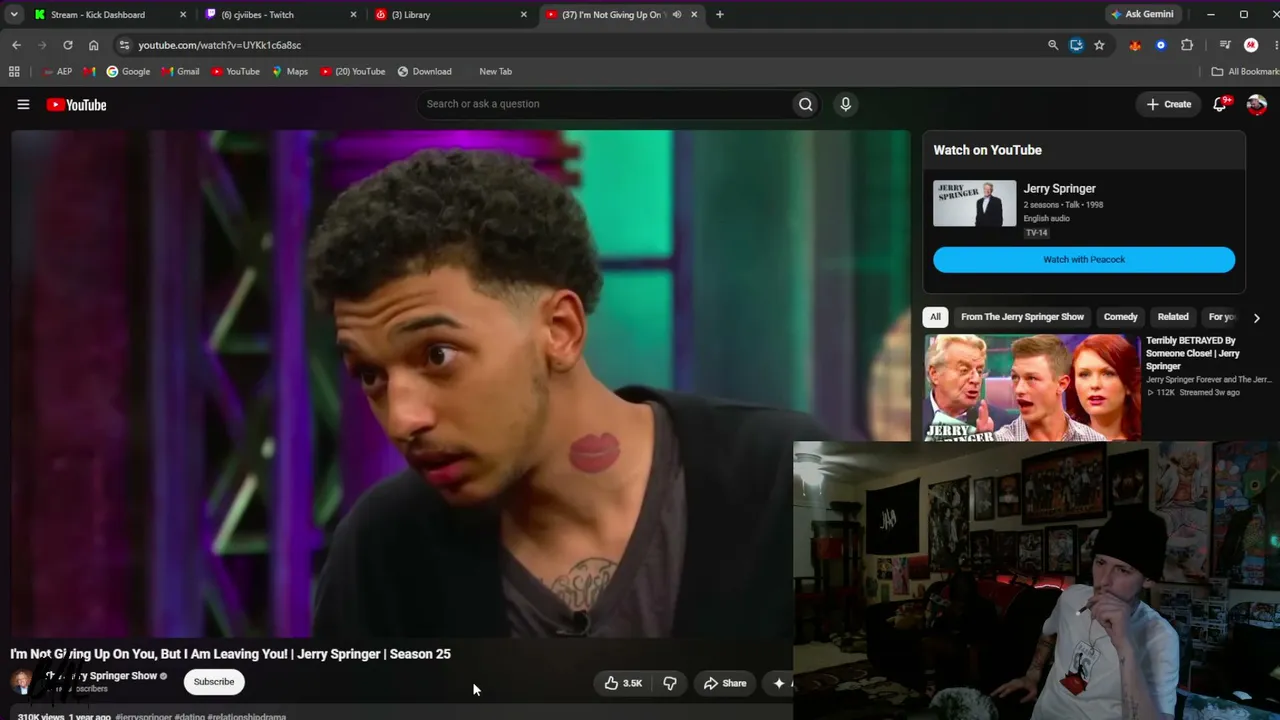Open the Download bookmark
The height and width of the screenshot is (720, 1280).
click(424, 71)
